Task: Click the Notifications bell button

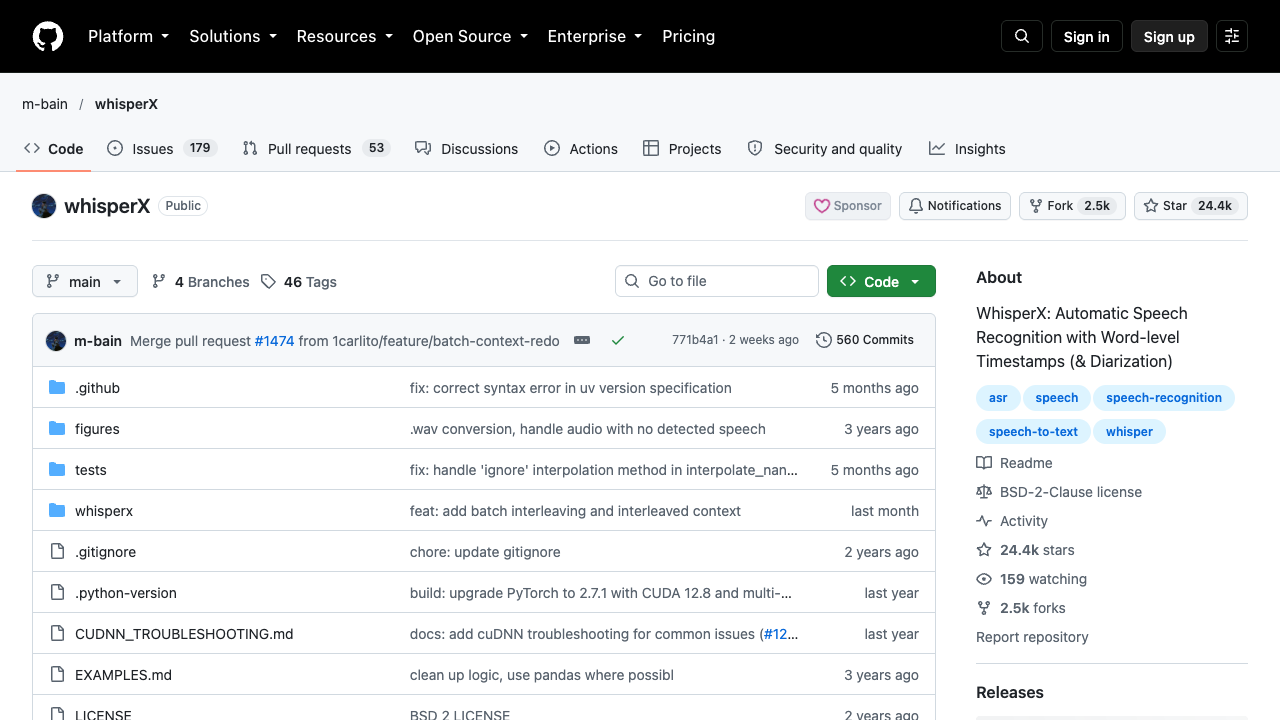Action: (x=955, y=206)
